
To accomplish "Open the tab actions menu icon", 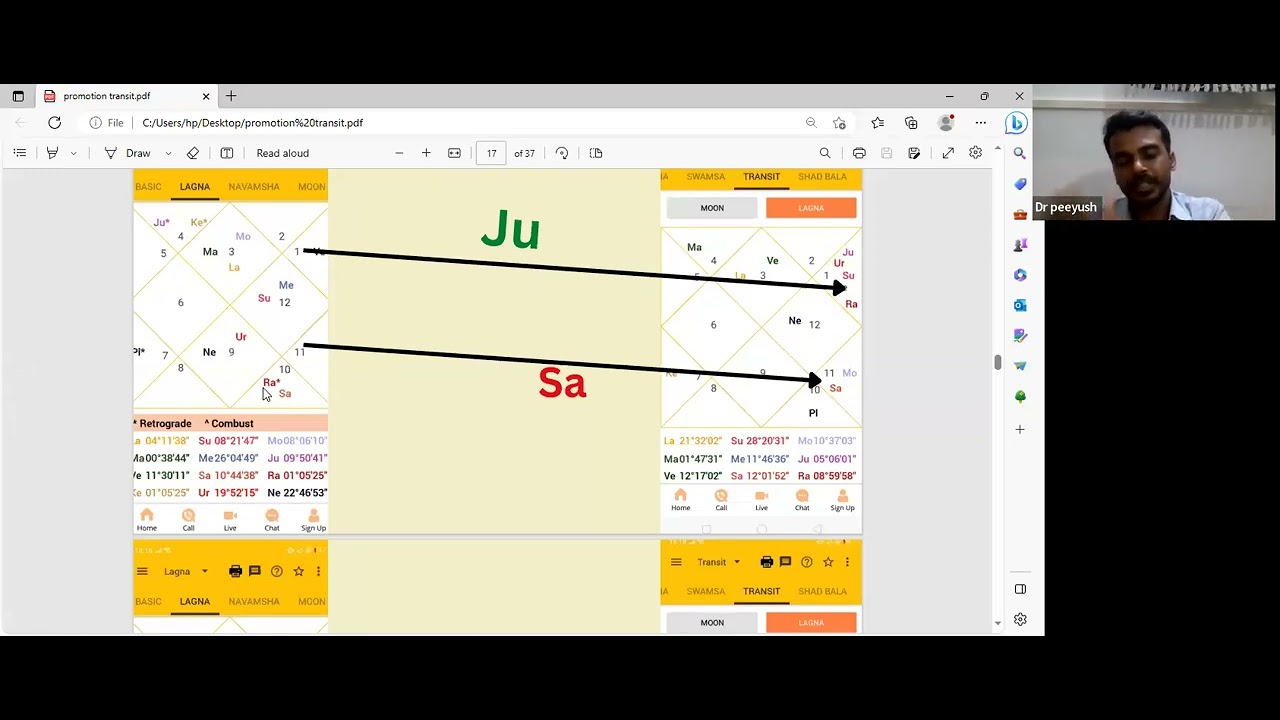I will tap(18, 96).
